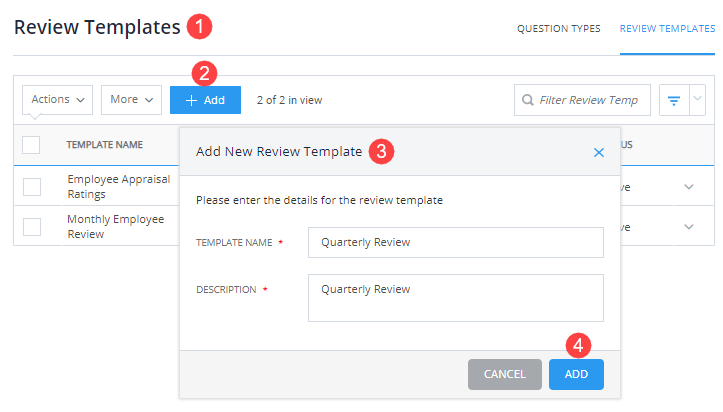Click the Cancel button in dialog

[x=505, y=374]
